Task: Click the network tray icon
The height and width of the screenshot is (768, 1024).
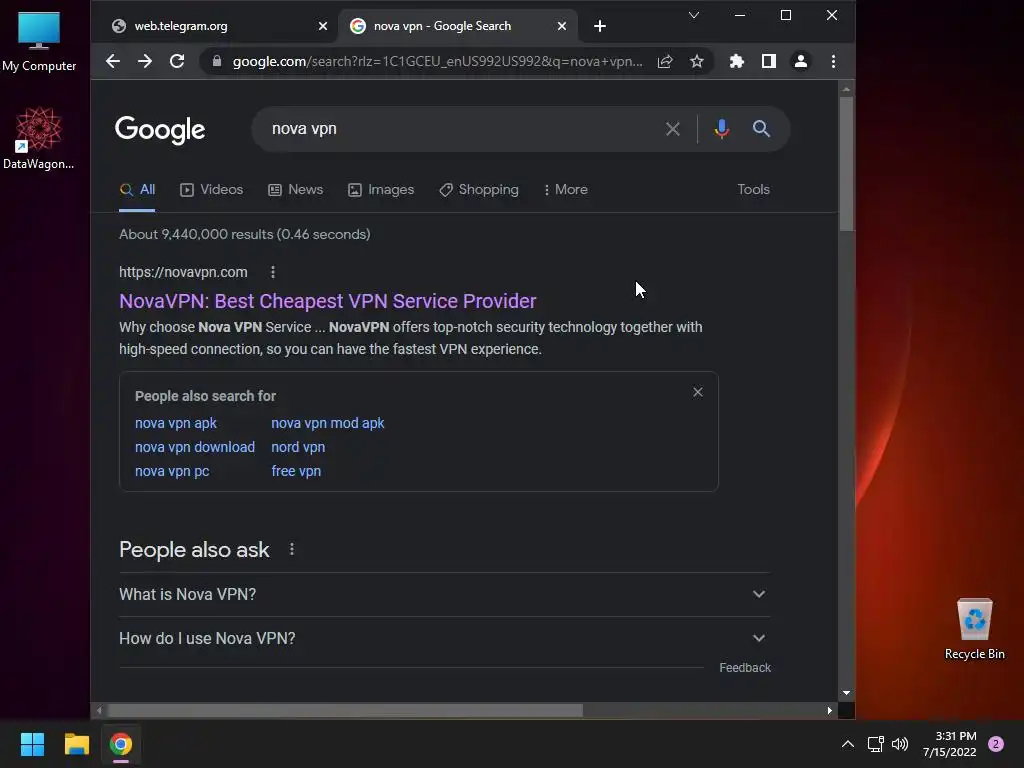Action: pos(875,744)
